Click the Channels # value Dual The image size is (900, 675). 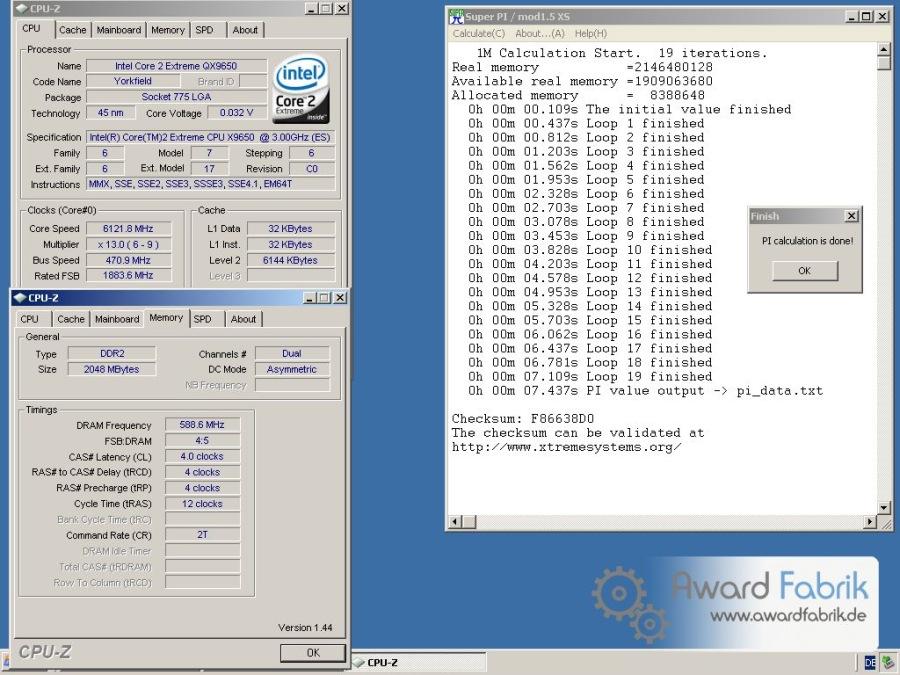pyautogui.click(x=292, y=354)
